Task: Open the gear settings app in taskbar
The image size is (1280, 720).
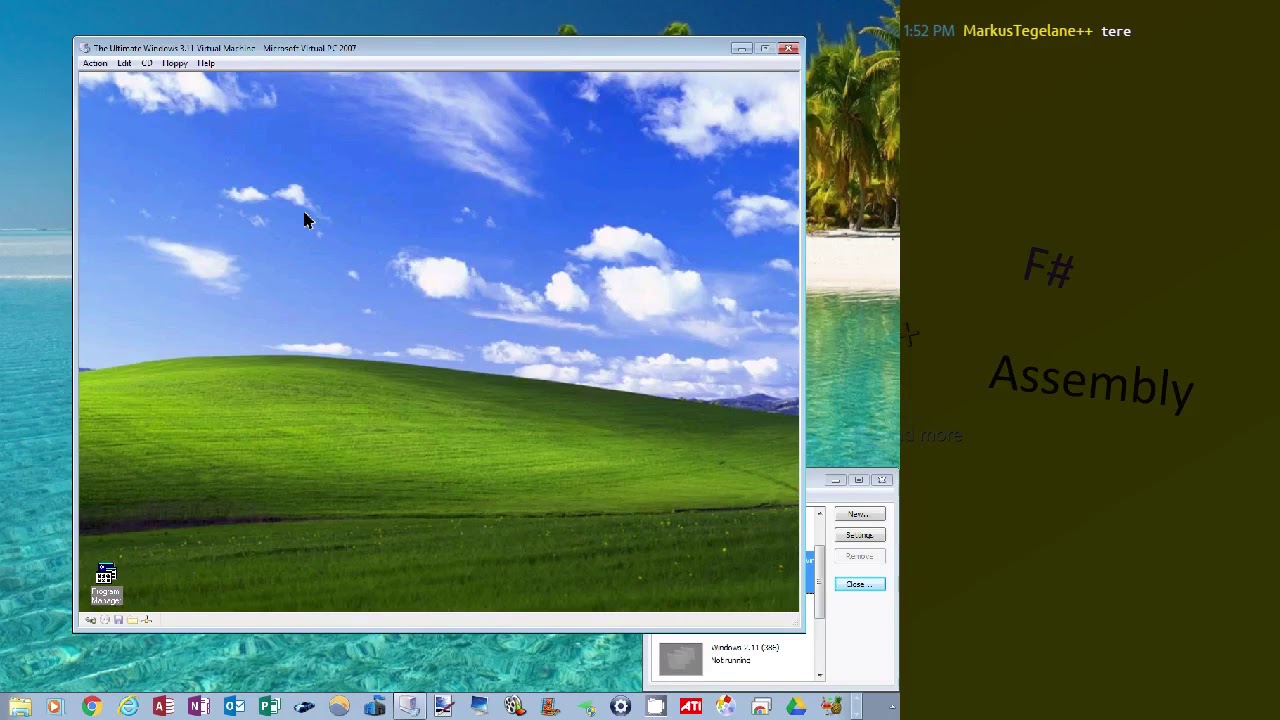Action: click(x=620, y=707)
